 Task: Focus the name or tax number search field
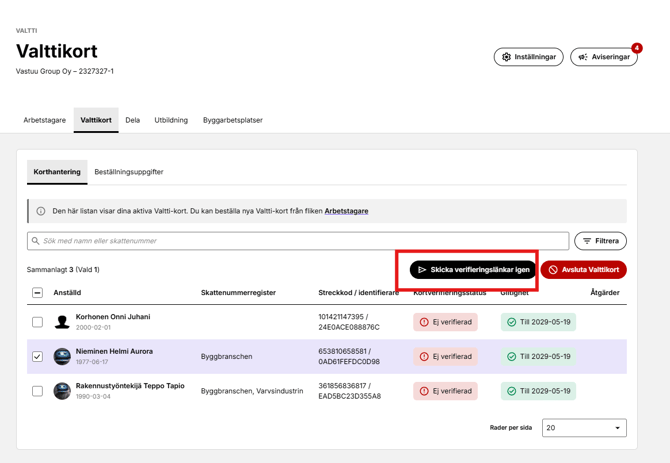click(298, 241)
